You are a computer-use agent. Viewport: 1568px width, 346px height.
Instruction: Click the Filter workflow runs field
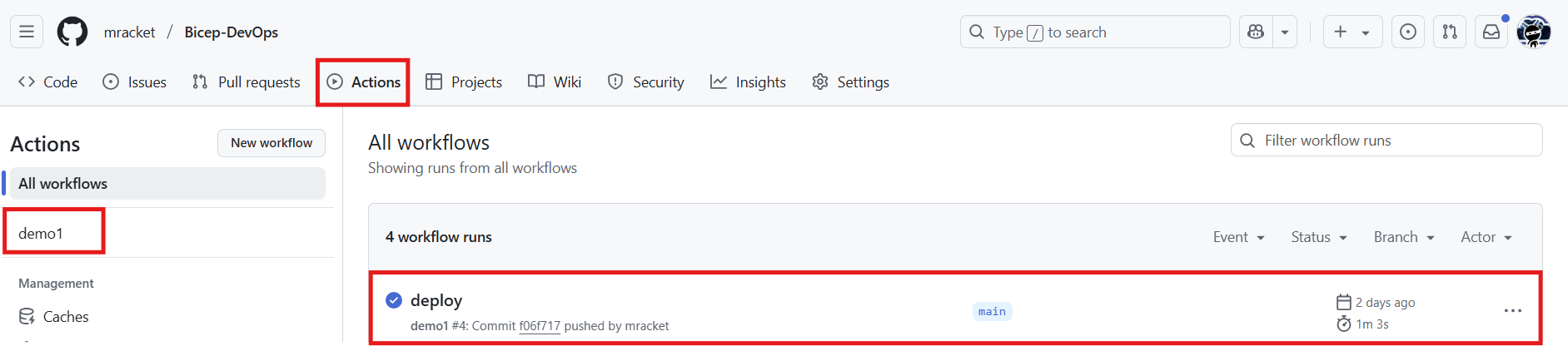pos(1386,140)
